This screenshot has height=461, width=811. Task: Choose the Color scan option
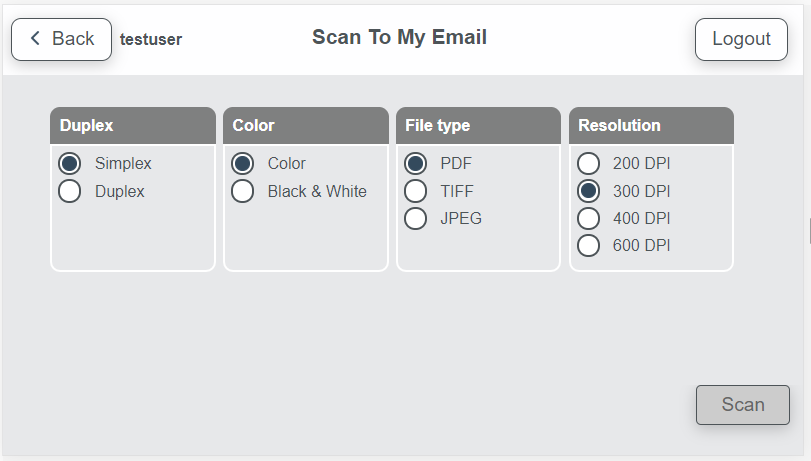coord(243,163)
